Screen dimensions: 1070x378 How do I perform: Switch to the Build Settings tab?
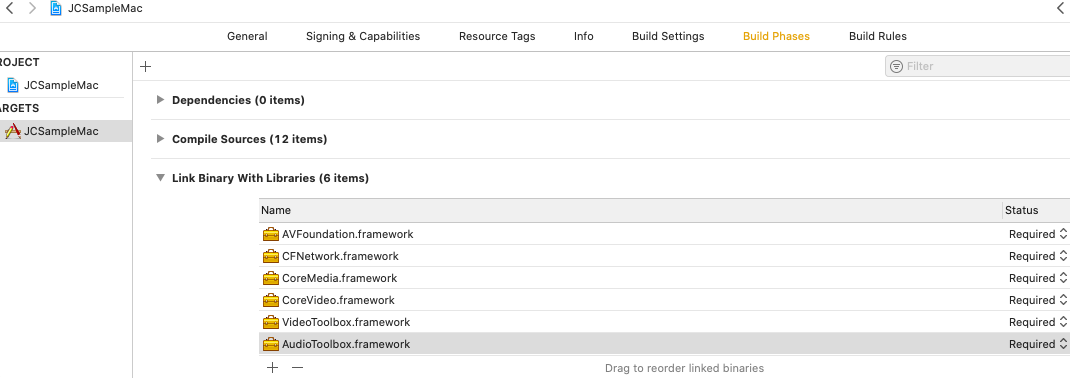pyautogui.click(x=668, y=36)
